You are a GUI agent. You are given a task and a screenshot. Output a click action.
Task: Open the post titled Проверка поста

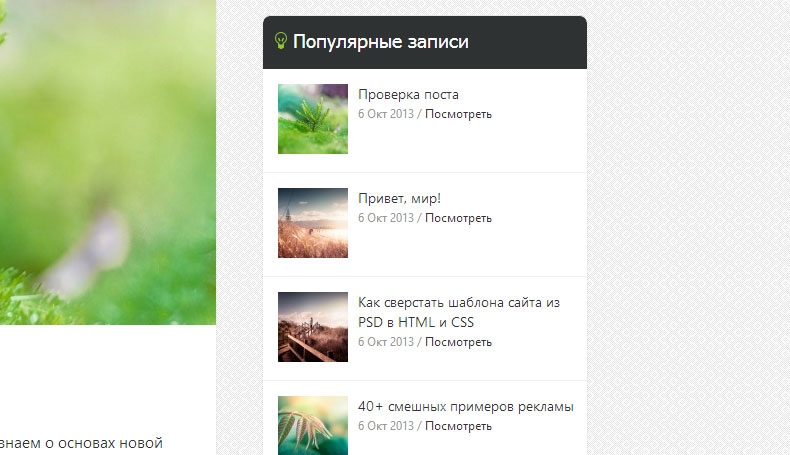click(x=408, y=95)
